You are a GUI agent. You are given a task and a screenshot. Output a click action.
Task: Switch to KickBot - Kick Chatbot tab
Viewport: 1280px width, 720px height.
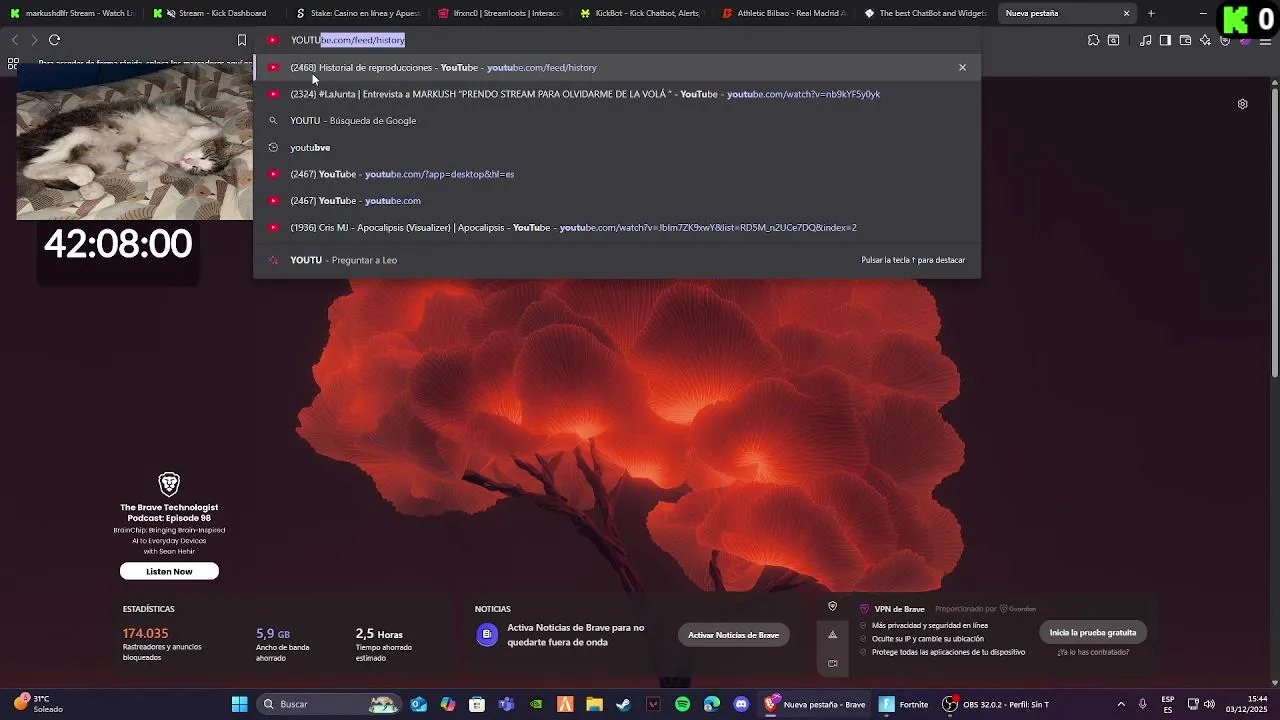click(x=644, y=13)
